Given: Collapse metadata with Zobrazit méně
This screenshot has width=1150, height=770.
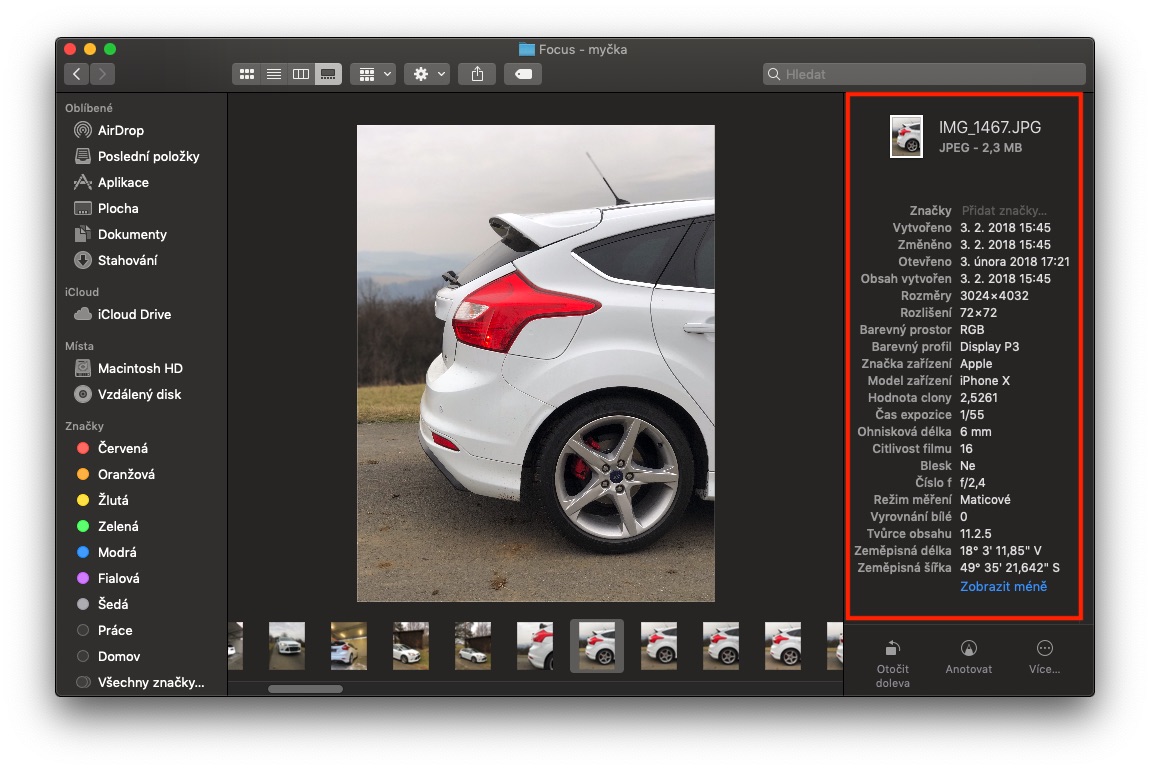Looking at the screenshot, I should pyautogui.click(x=1003, y=586).
